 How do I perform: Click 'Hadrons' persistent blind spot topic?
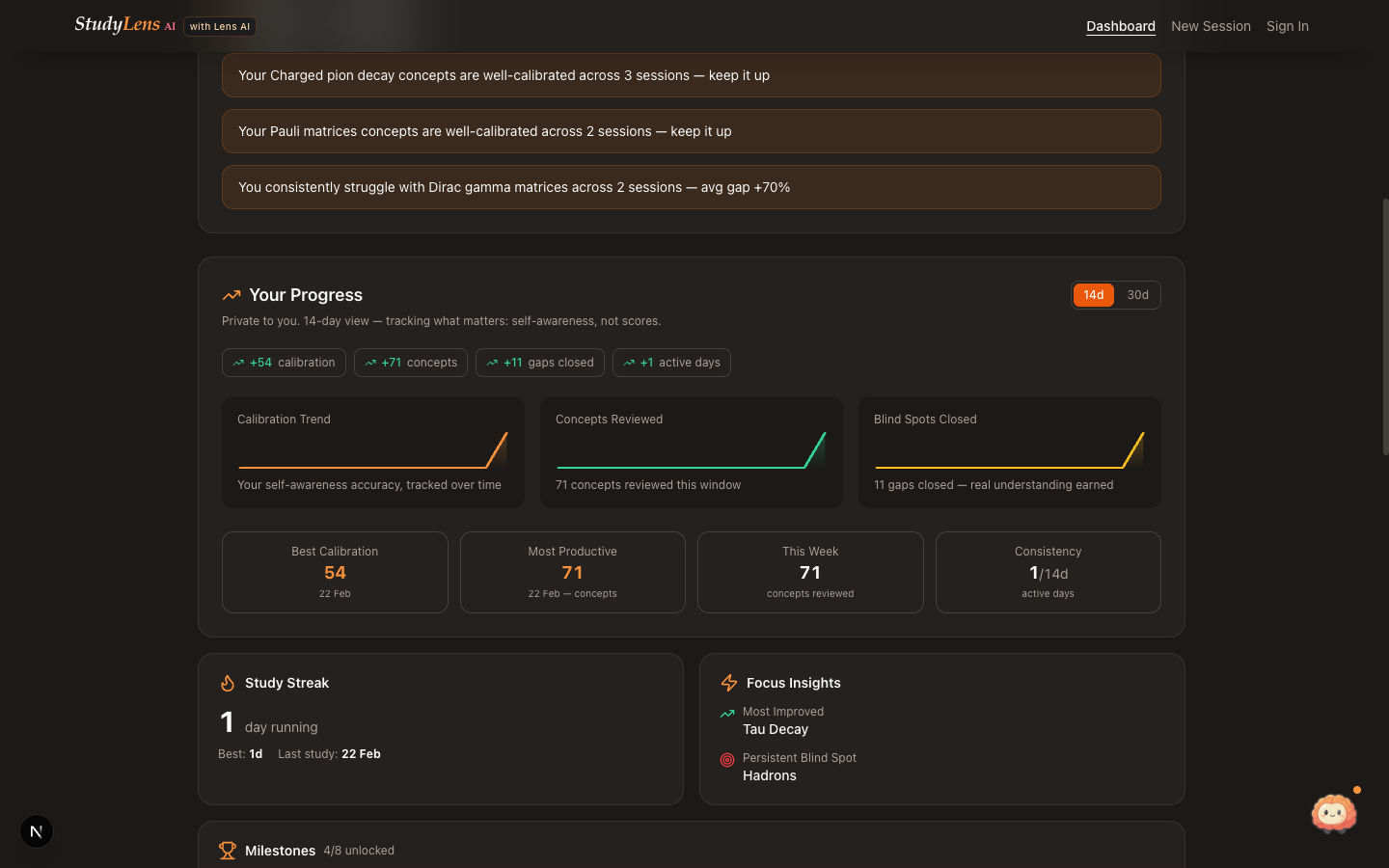770,775
